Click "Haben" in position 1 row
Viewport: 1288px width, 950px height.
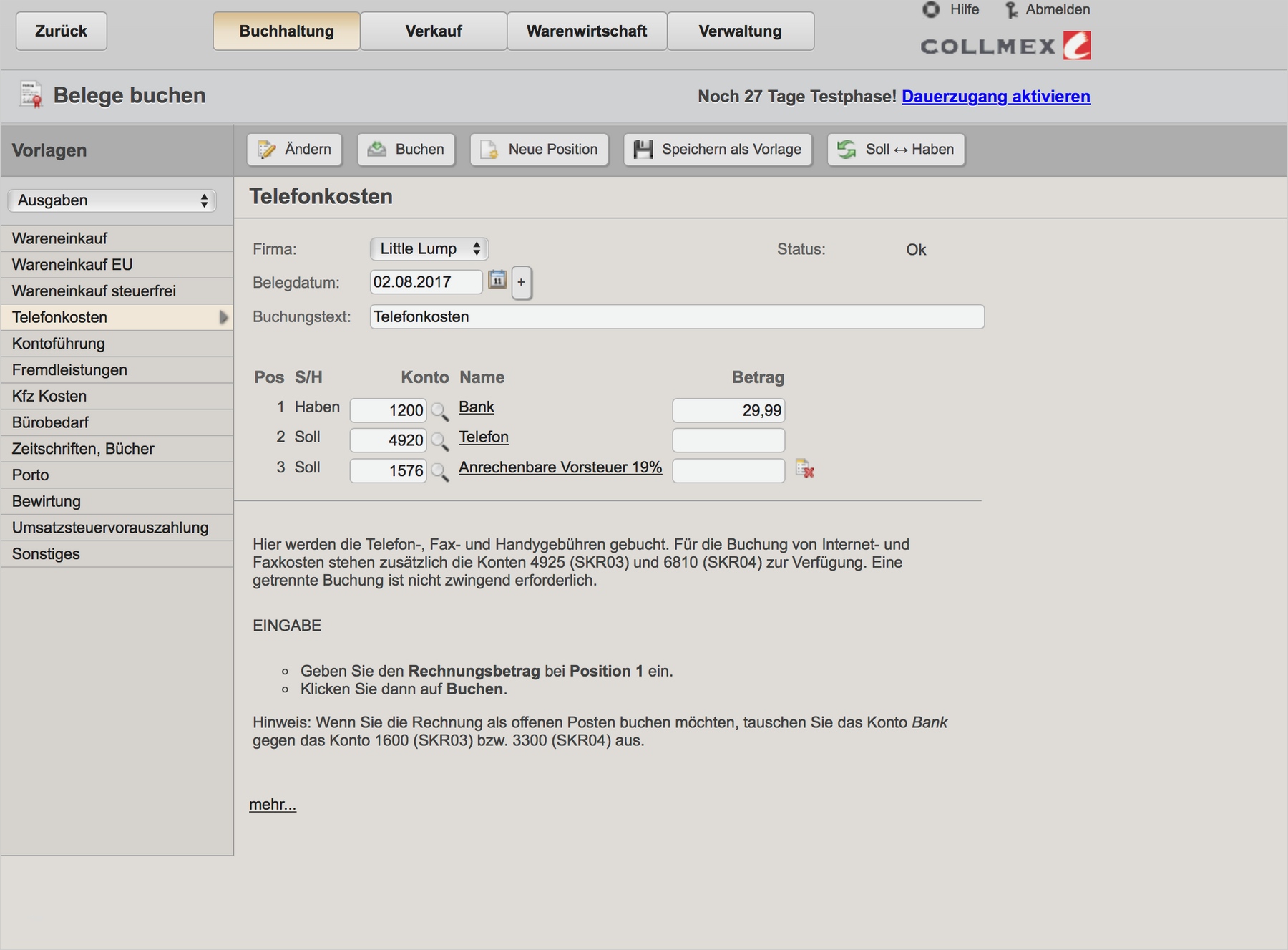coord(317,407)
